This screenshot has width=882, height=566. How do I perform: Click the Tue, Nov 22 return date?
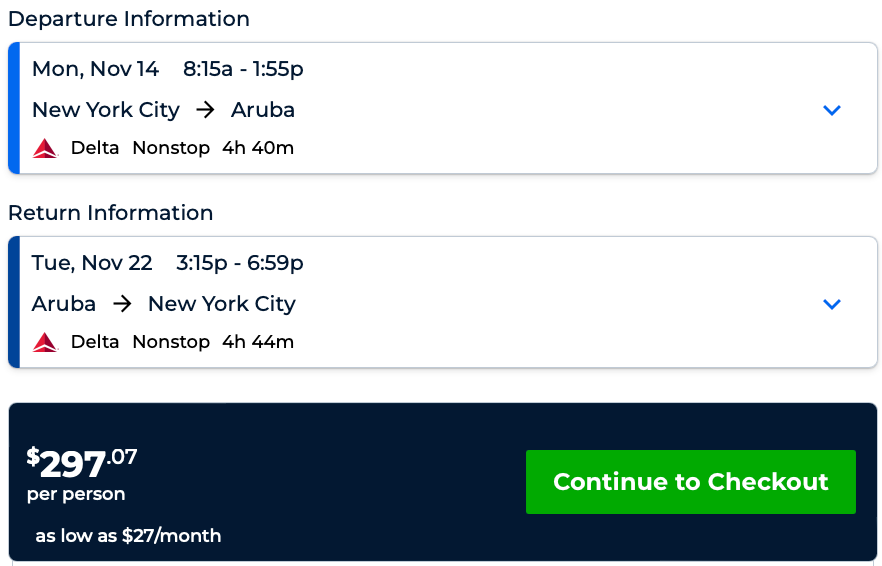pyautogui.click(x=92, y=263)
